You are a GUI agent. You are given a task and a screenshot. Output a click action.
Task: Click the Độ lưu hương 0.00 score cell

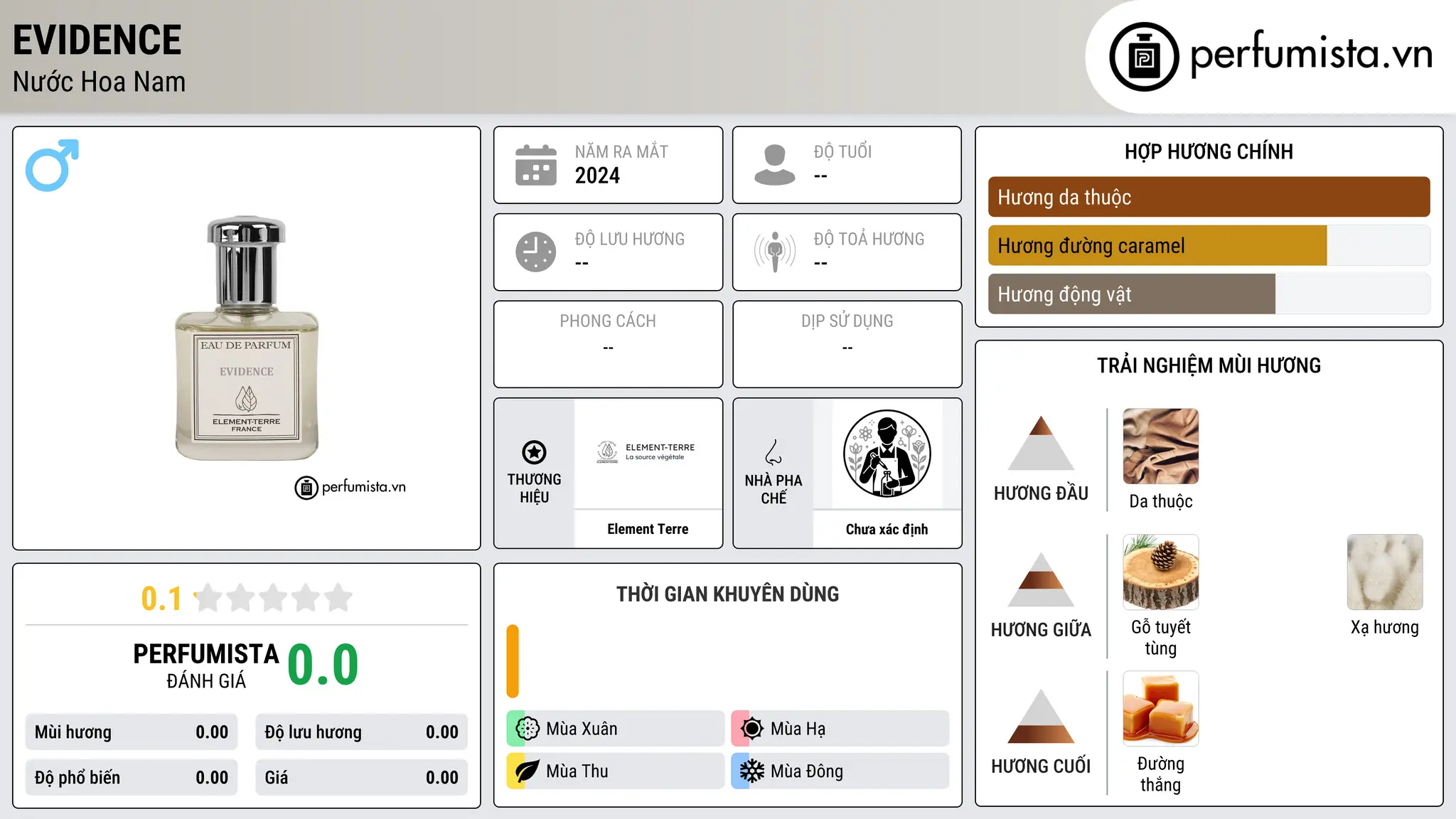pyautogui.click(x=361, y=732)
